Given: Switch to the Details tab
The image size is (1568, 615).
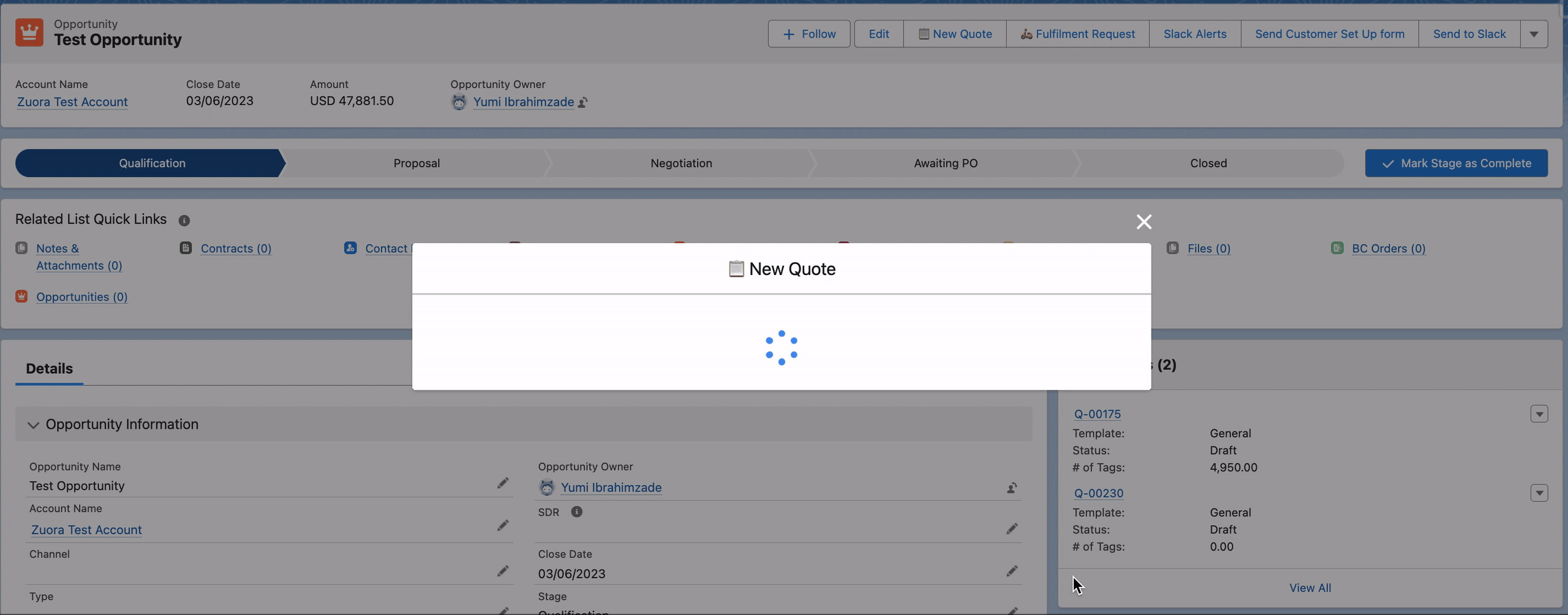Looking at the screenshot, I should [49, 368].
